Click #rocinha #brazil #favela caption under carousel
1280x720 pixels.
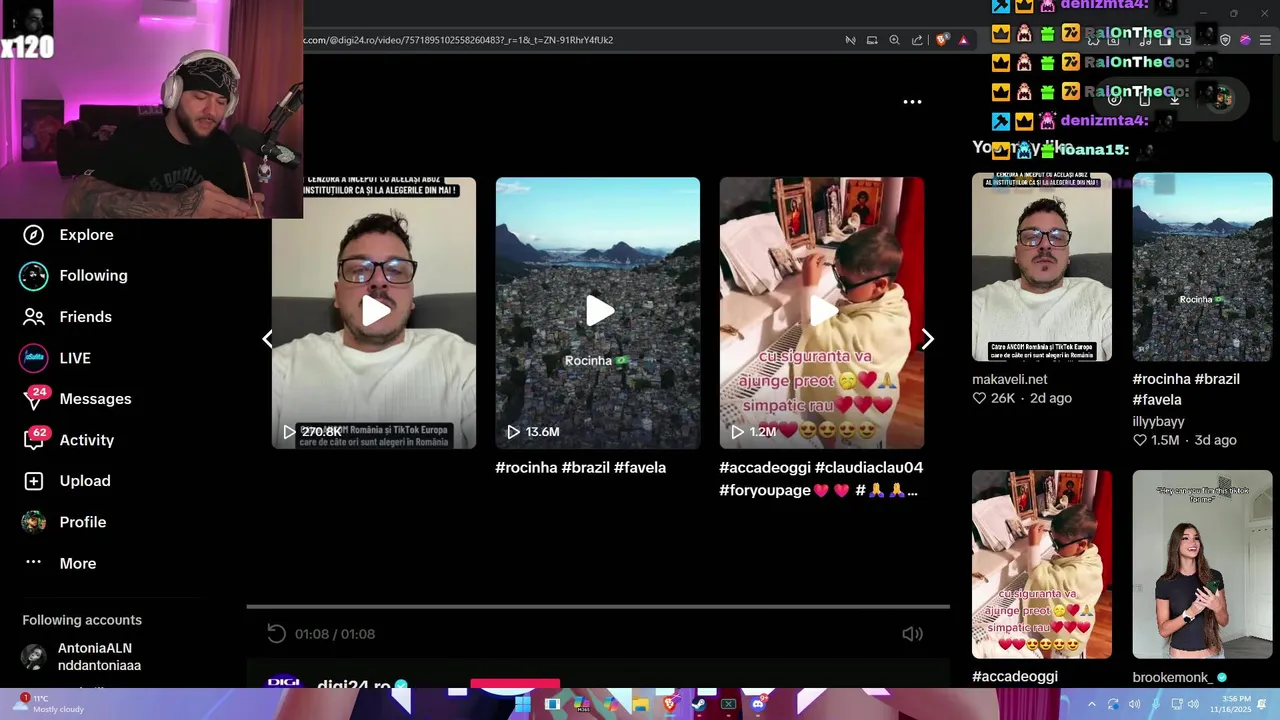pos(581,468)
